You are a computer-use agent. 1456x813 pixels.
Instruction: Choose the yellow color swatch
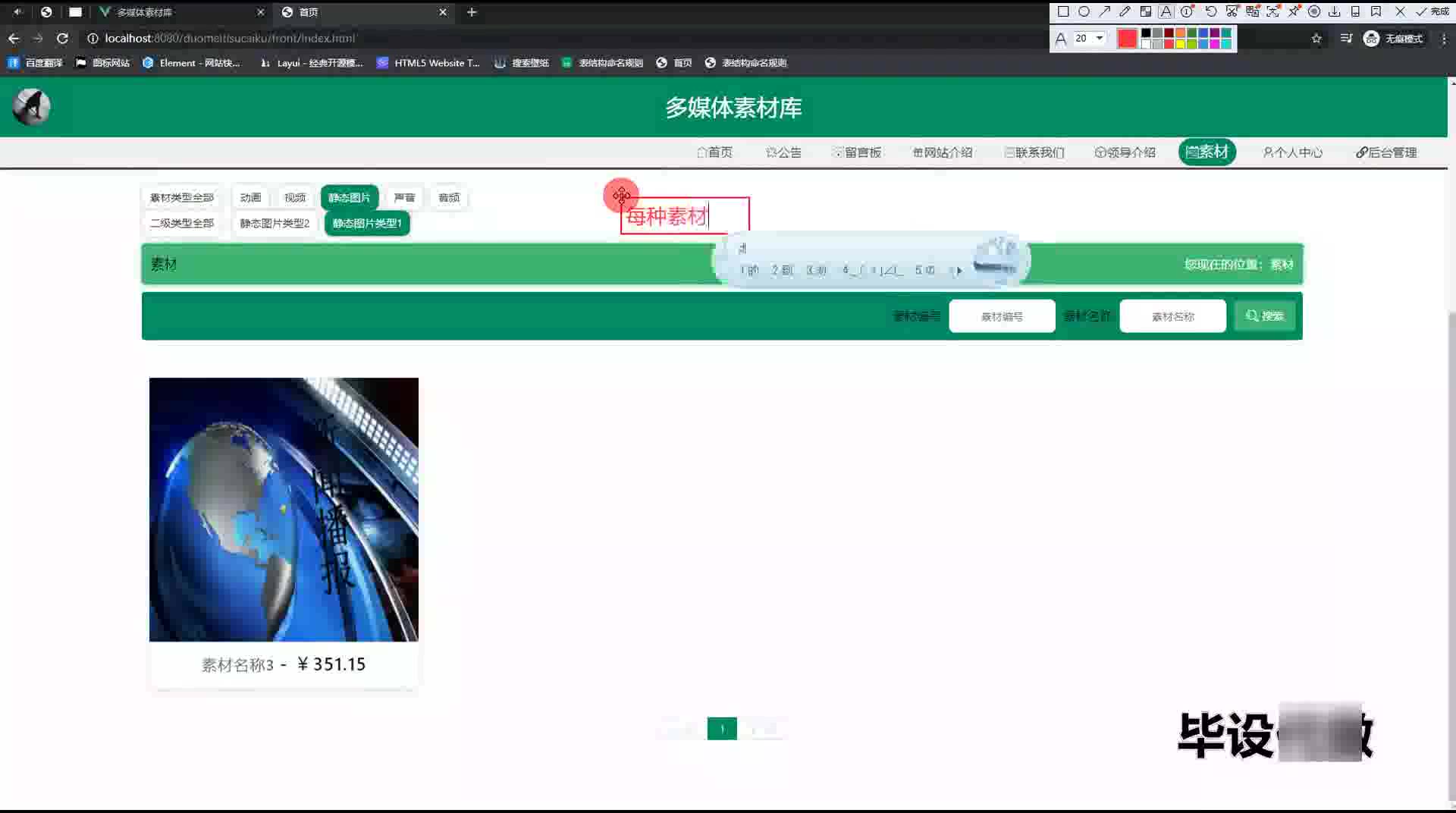pos(1180,44)
